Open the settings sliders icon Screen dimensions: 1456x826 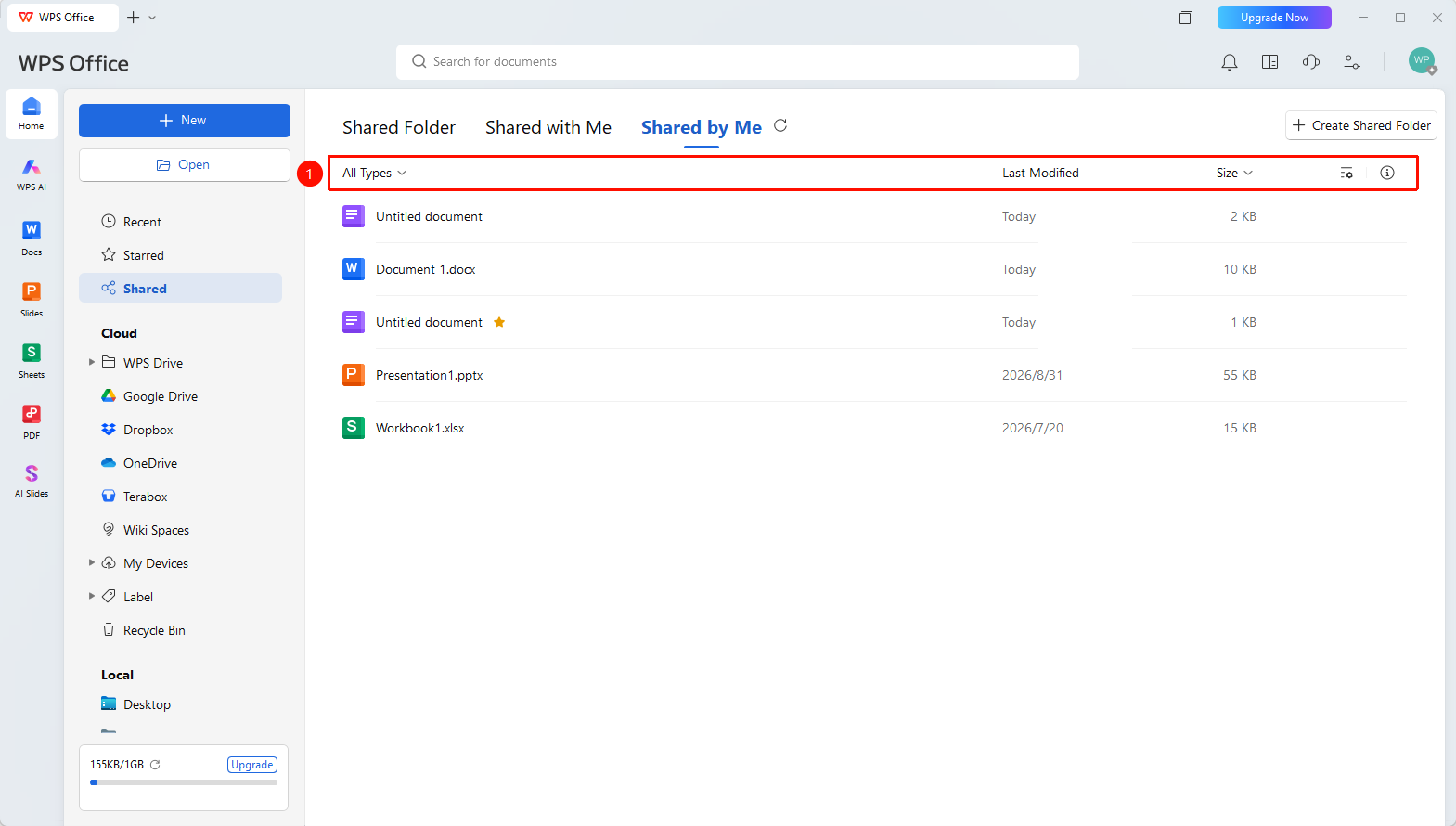(1352, 62)
